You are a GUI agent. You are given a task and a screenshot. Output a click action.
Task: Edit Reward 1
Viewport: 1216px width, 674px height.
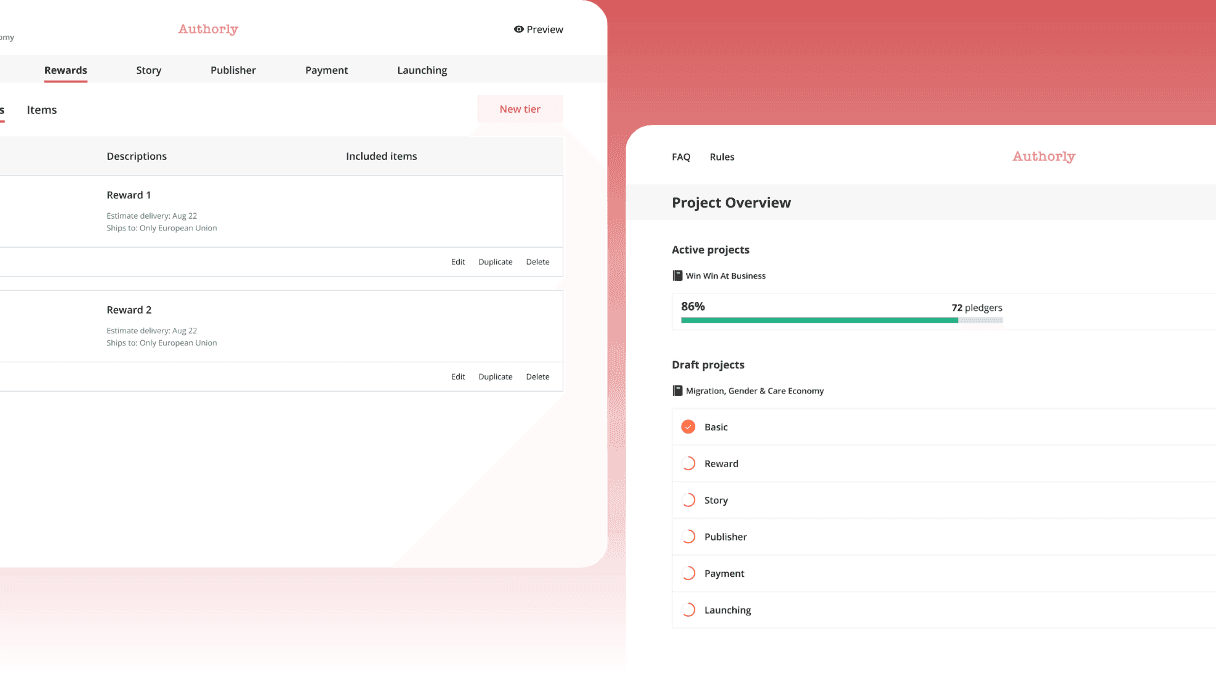point(458,262)
